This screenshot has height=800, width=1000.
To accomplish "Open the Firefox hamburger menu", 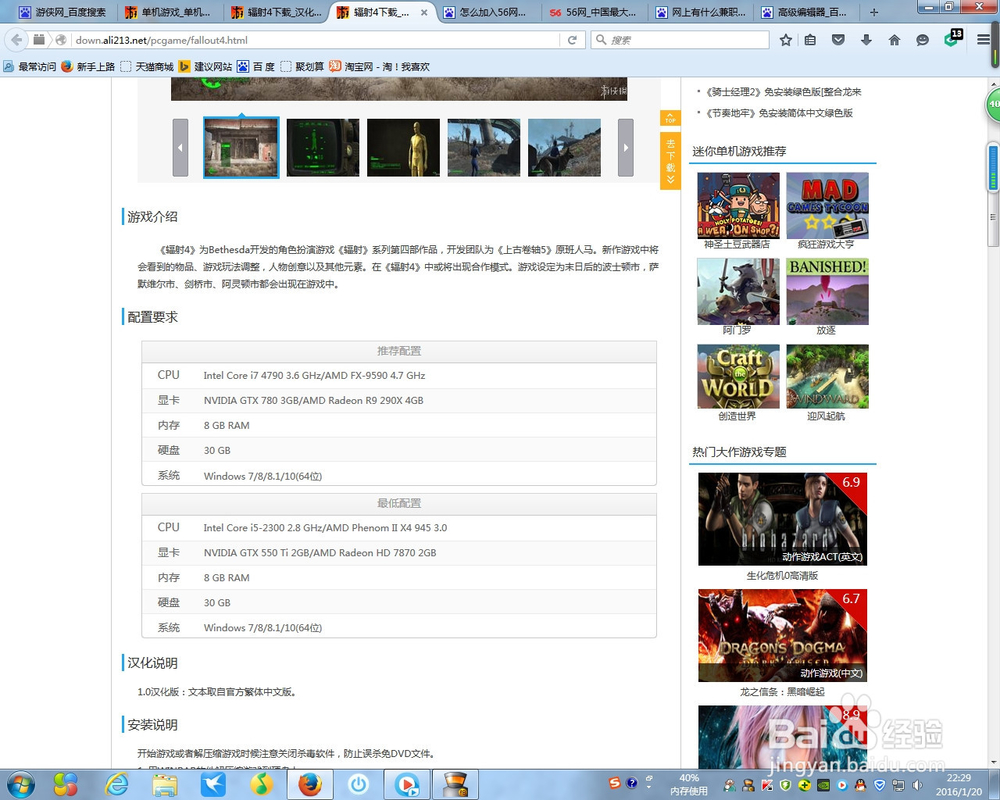I will pos(984,40).
